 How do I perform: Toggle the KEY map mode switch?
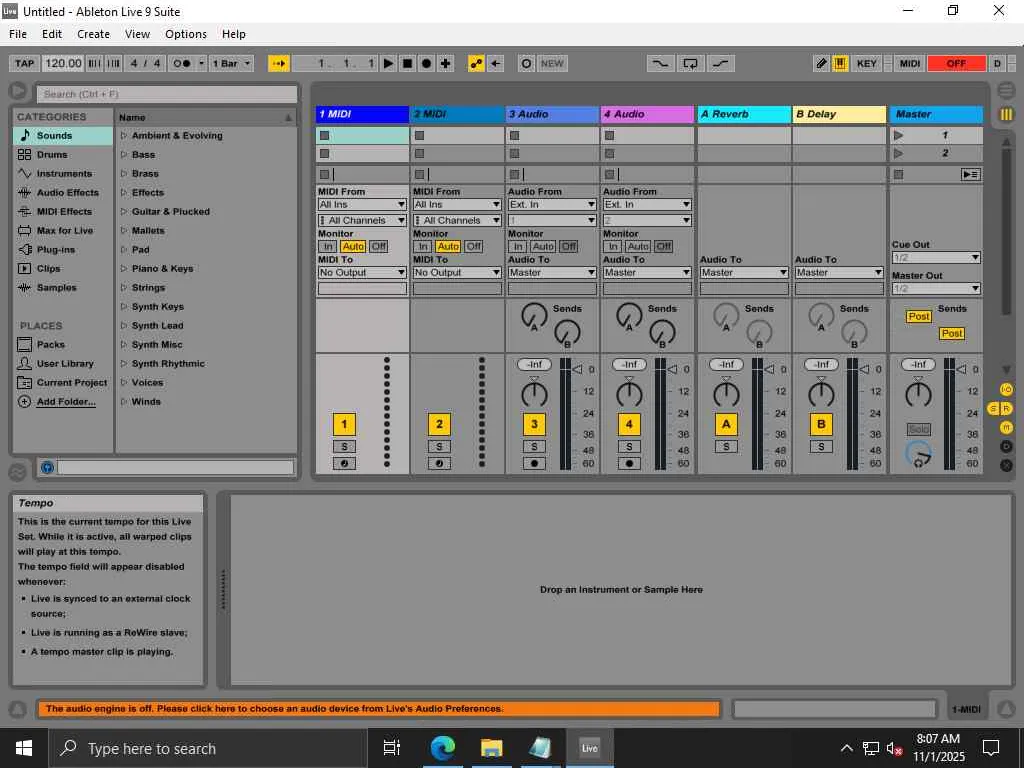coord(867,63)
